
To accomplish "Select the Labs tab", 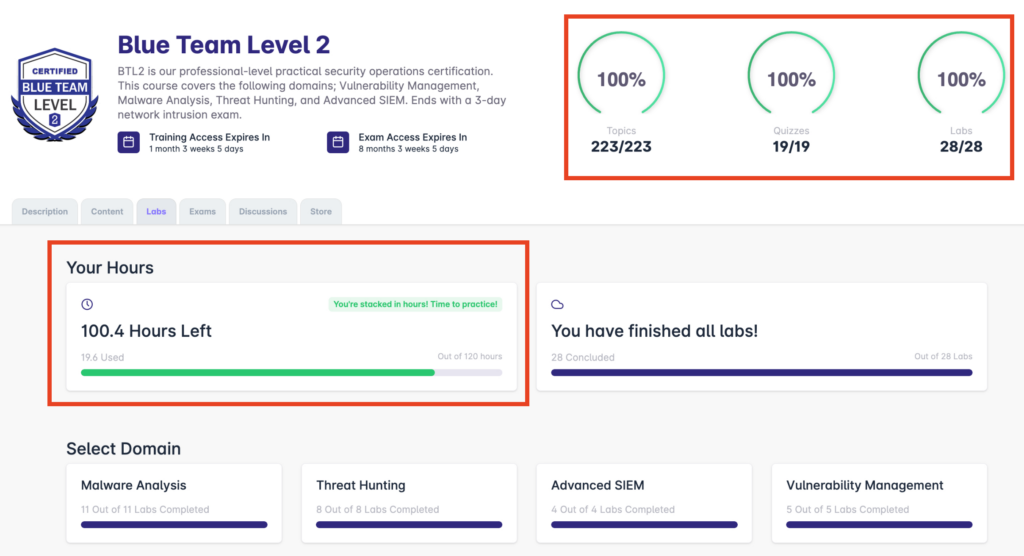I will [156, 212].
